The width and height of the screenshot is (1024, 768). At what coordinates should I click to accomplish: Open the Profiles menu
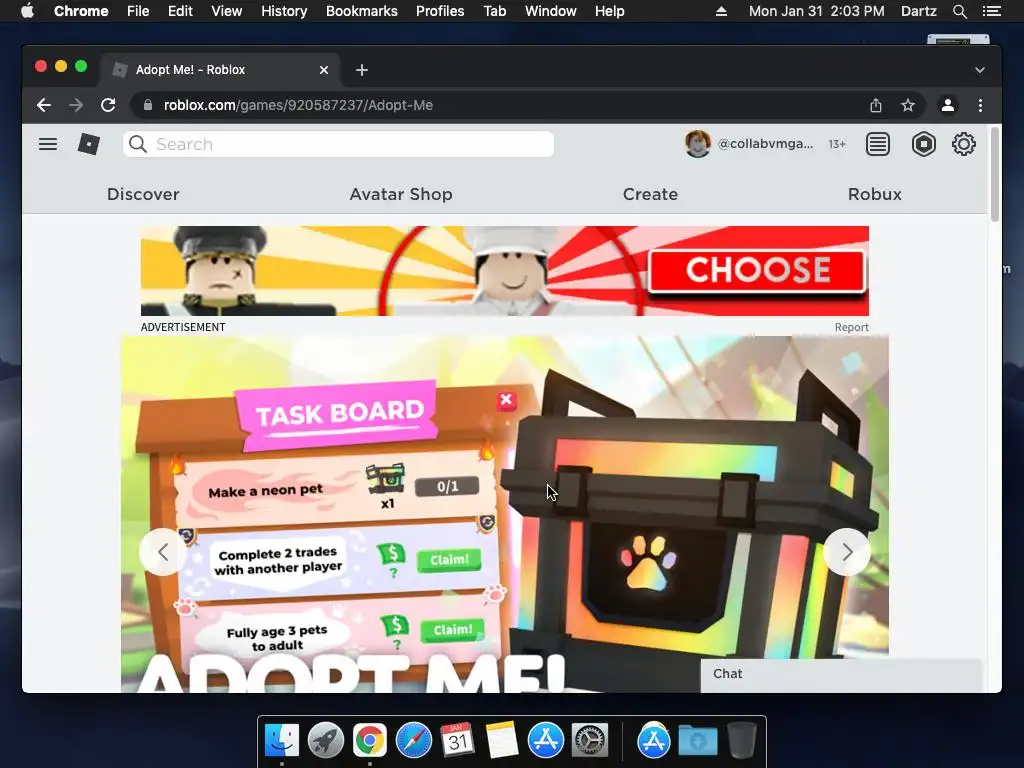coord(440,11)
